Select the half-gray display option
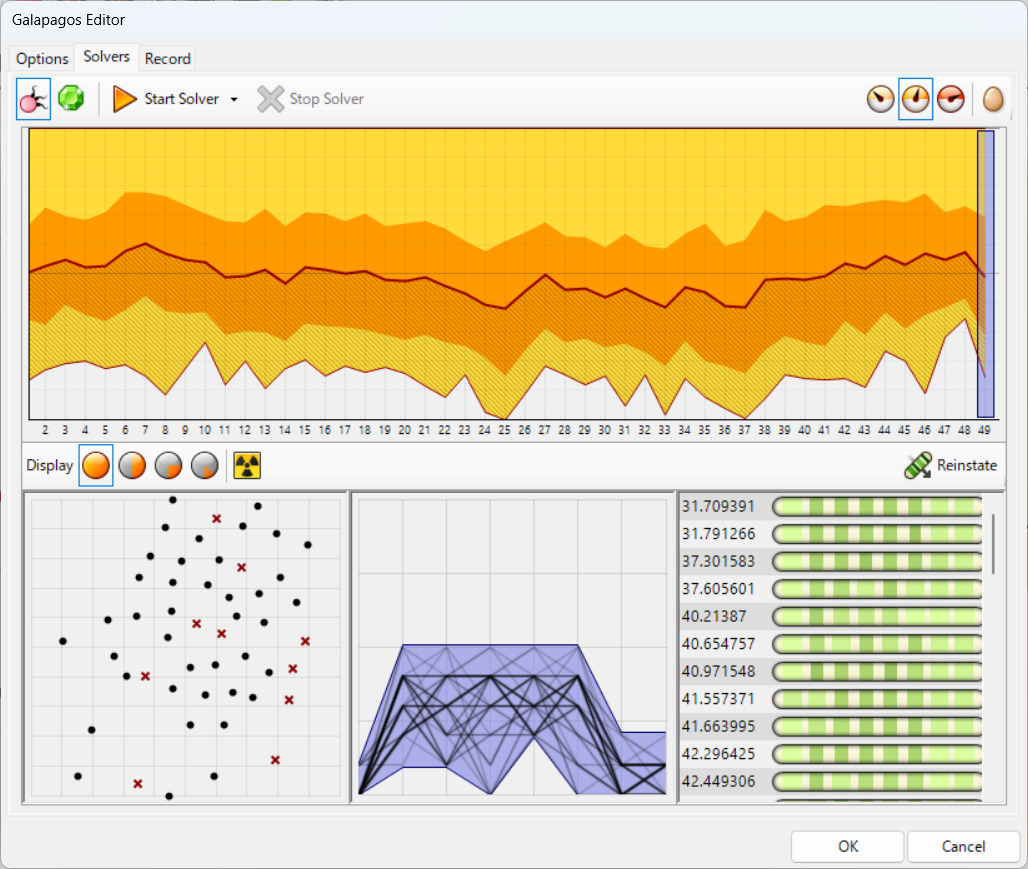This screenshot has width=1028, height=869. point(204,465)
